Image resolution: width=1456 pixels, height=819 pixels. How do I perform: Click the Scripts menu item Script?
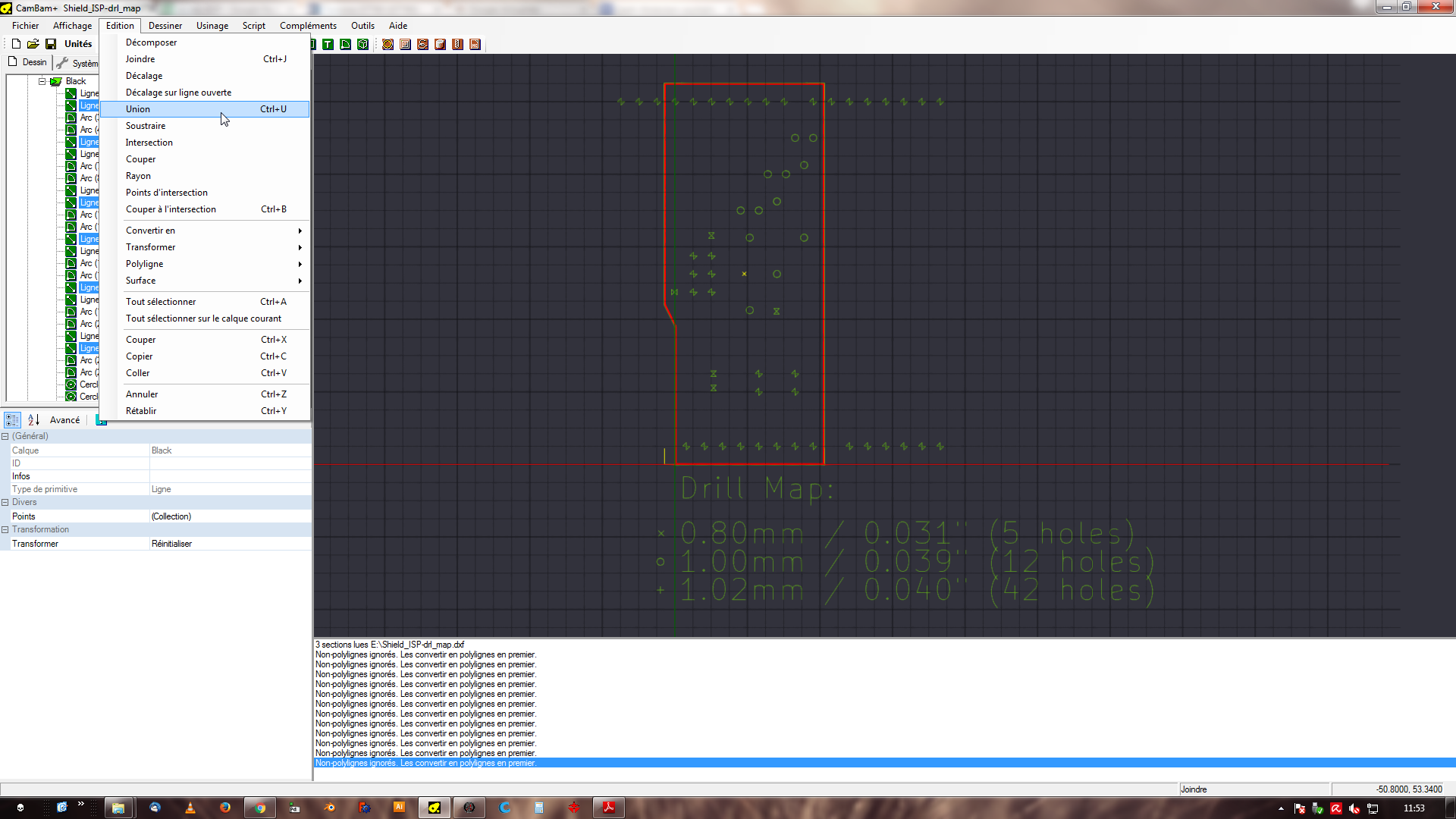254,26
